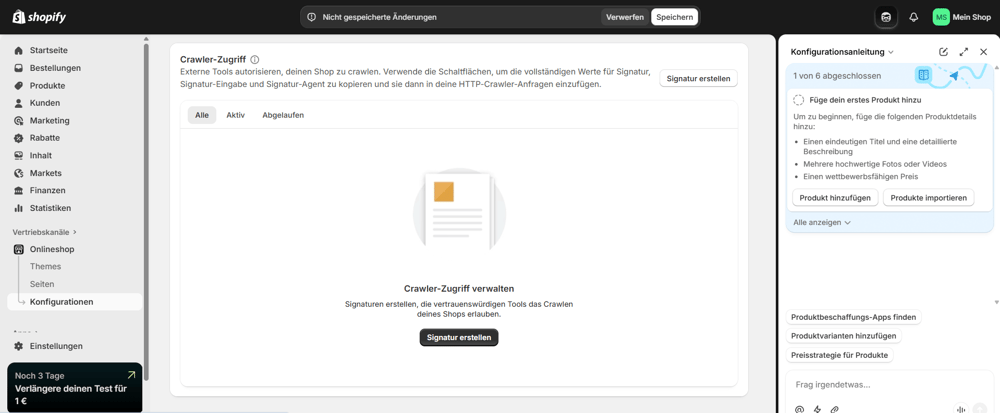
Task: Toggle the first product step circle
Action: pos(798,100)
